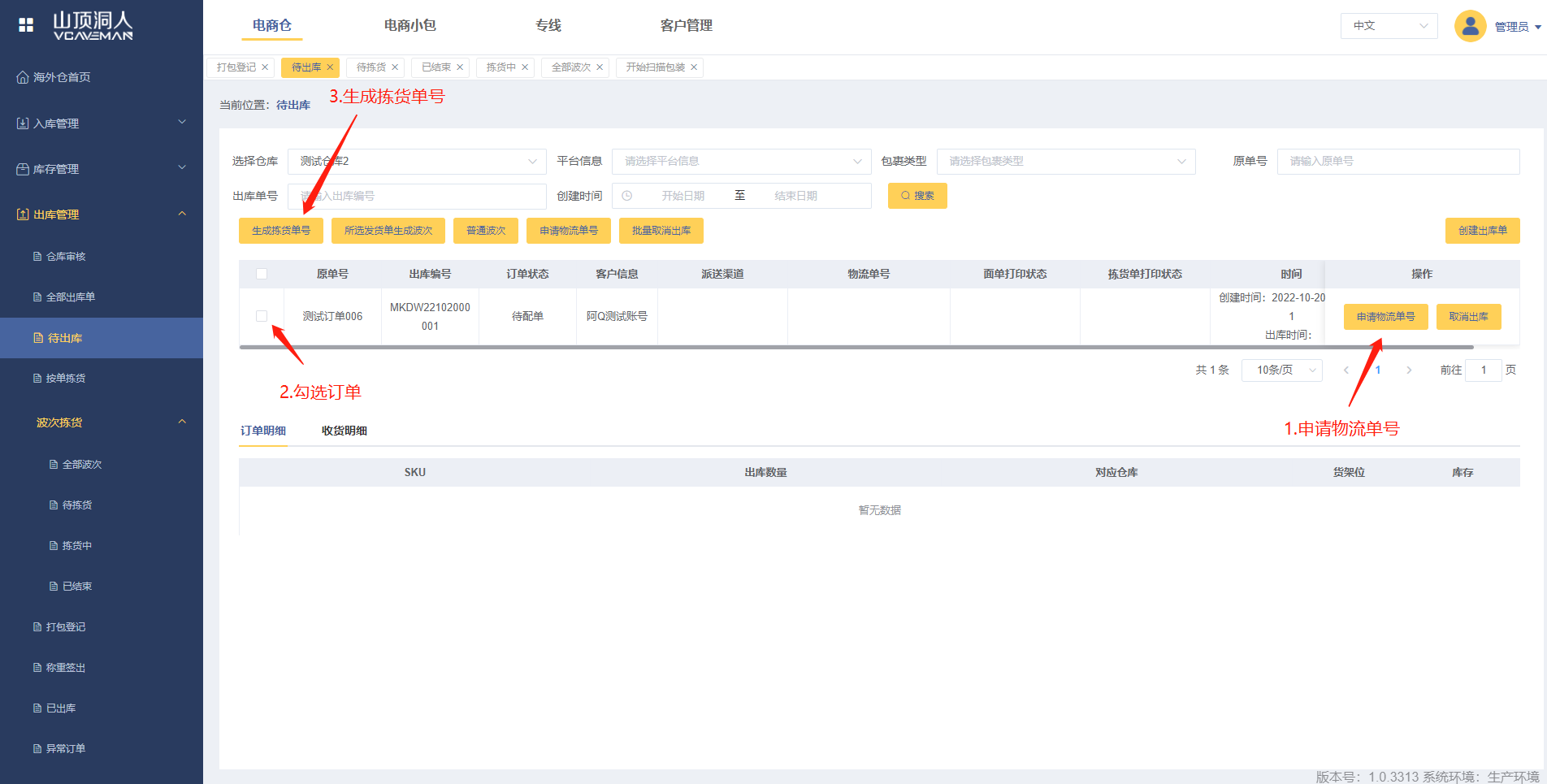
Task: Click the 创建出库单 button
Action: pyautogui.click(x=1482, y=231)
